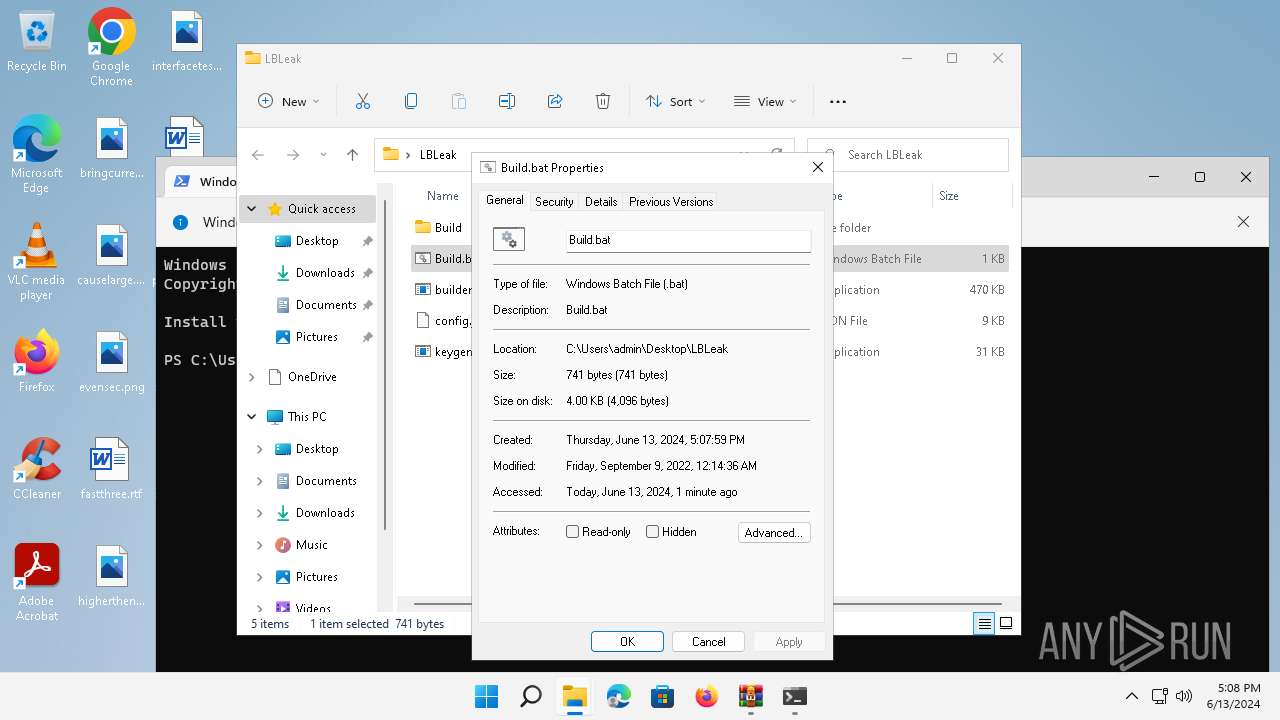Click the Copy icon in Explorer toolbar
1280x720 pixels.
coord(411,101)
